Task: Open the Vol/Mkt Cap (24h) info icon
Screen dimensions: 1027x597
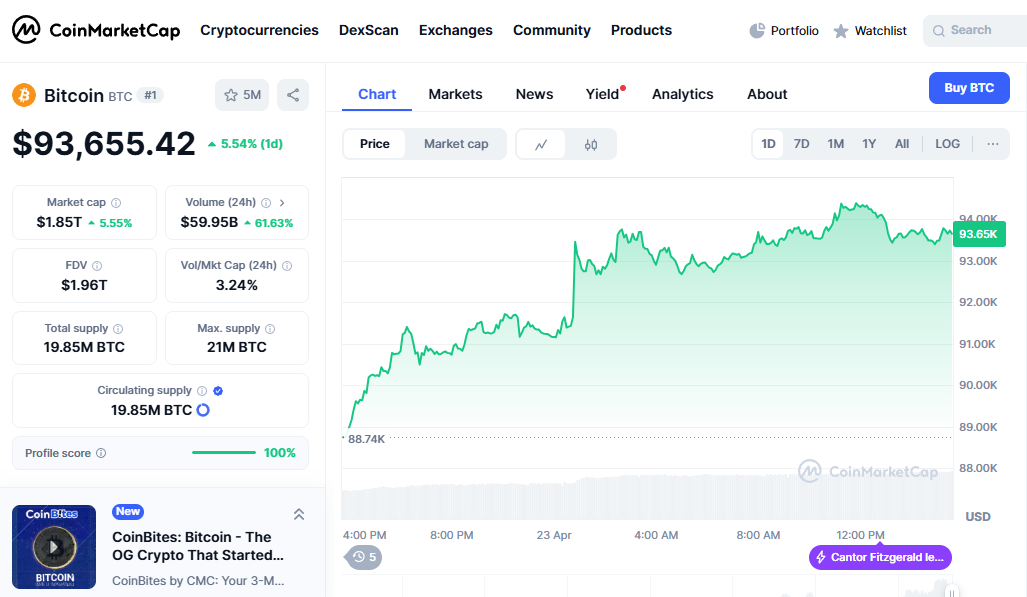Action: point(287,266)
